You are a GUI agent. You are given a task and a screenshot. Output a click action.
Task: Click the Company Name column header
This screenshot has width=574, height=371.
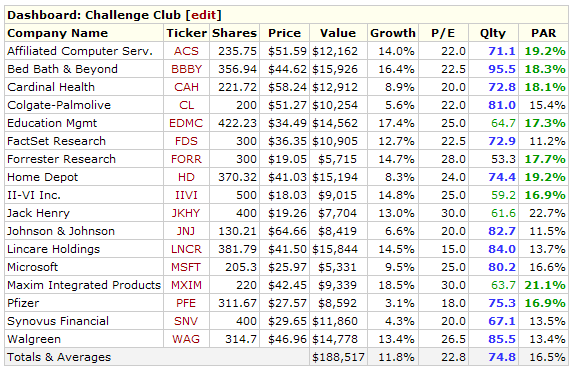57,33
